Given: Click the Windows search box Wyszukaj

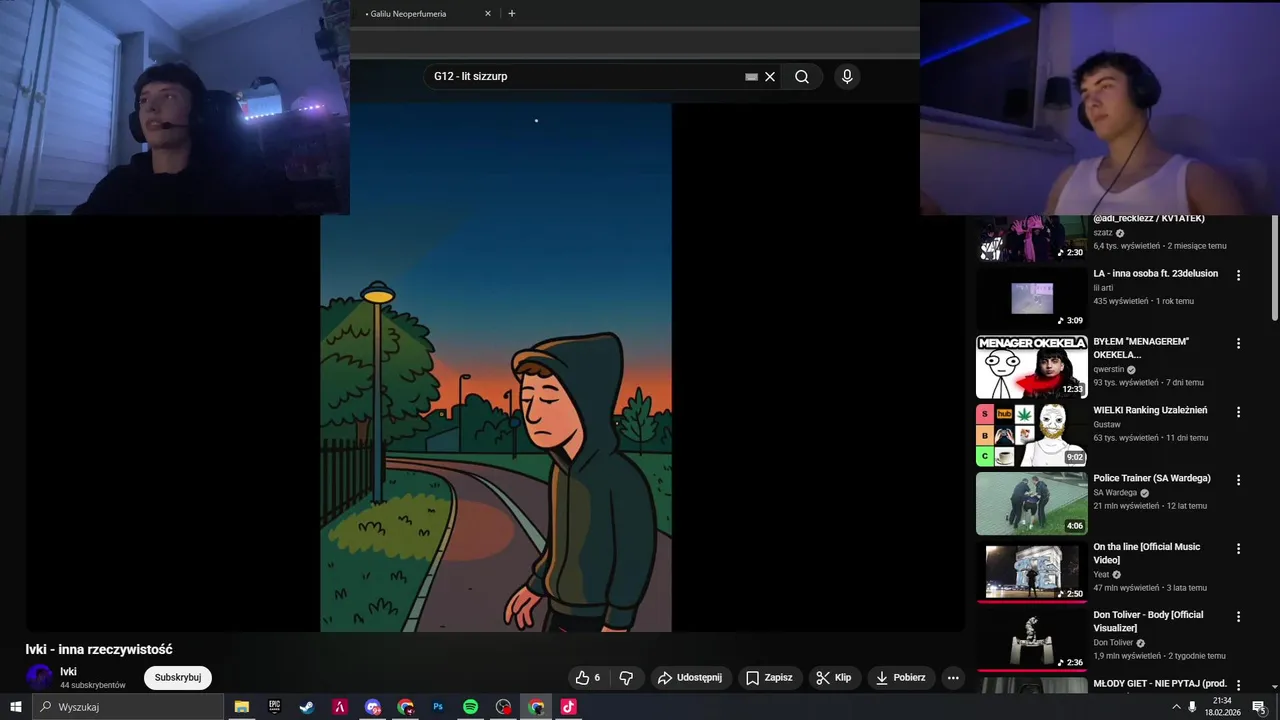Looking at the screenshot, I should coord(128,707).
